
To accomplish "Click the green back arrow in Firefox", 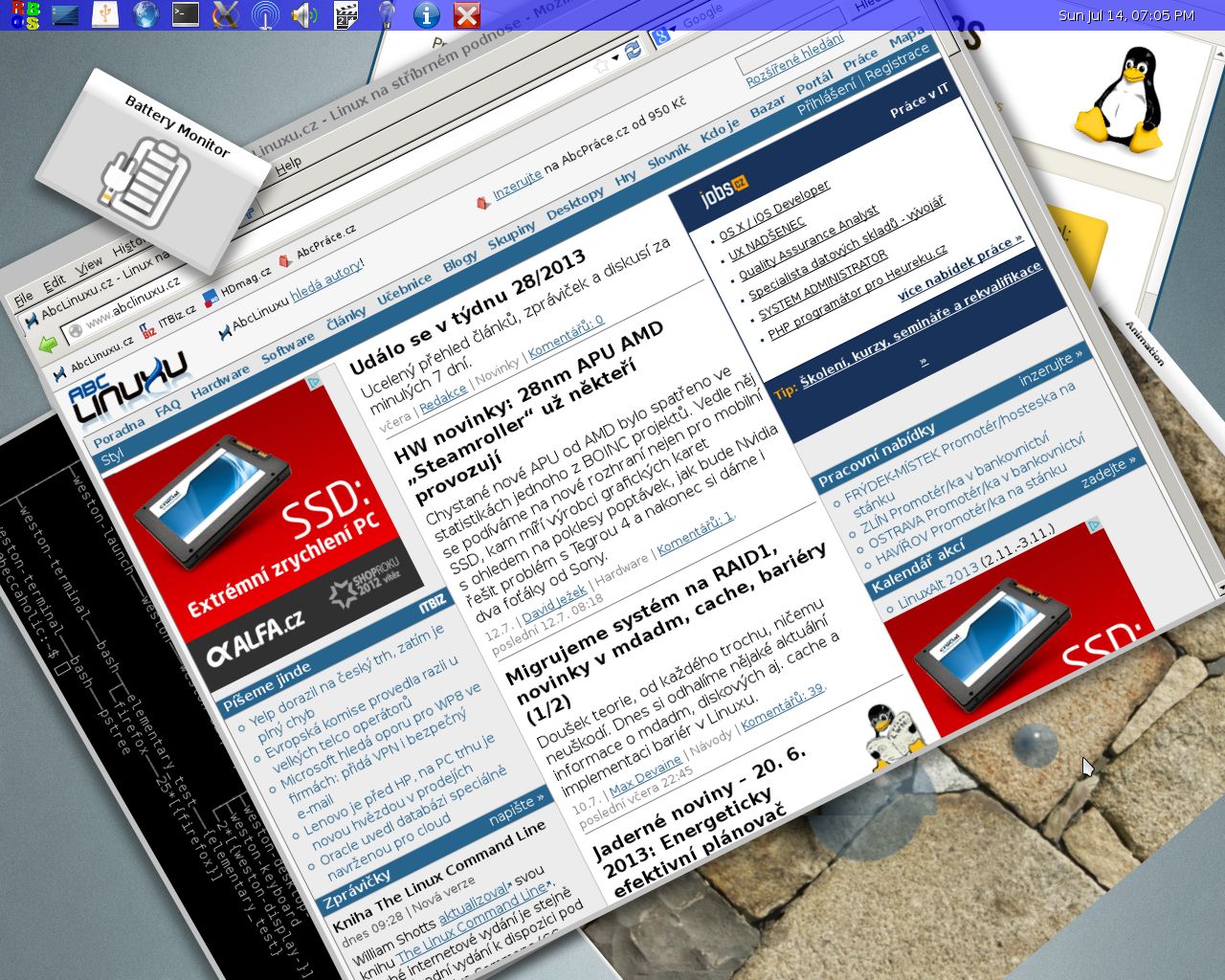I will tap(46, 346).
